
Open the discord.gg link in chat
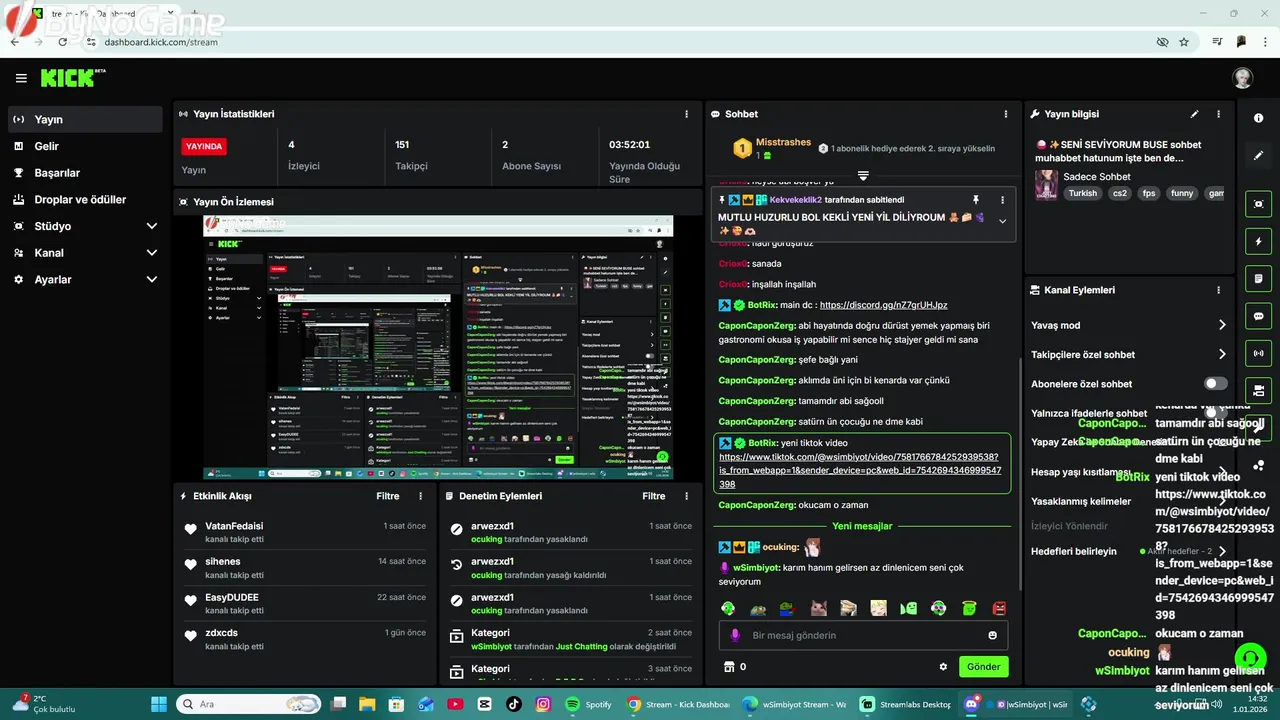pyautogui.click(x=883, y=305)
